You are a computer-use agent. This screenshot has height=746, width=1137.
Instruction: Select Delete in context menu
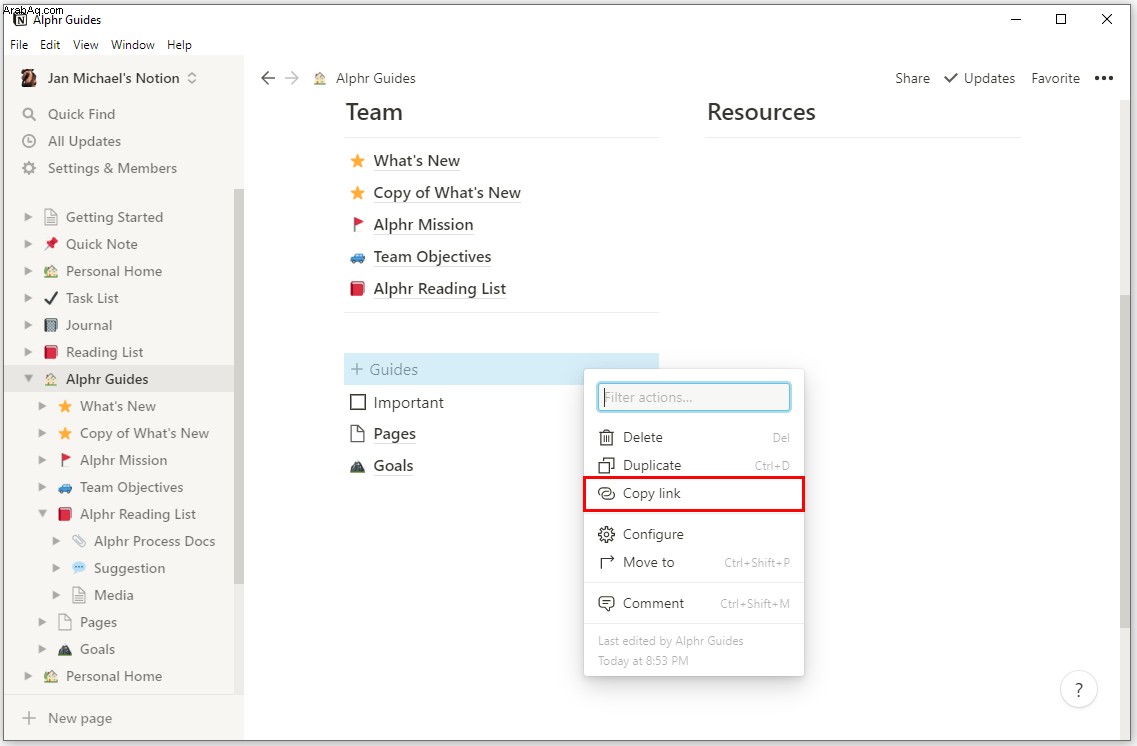694,437
